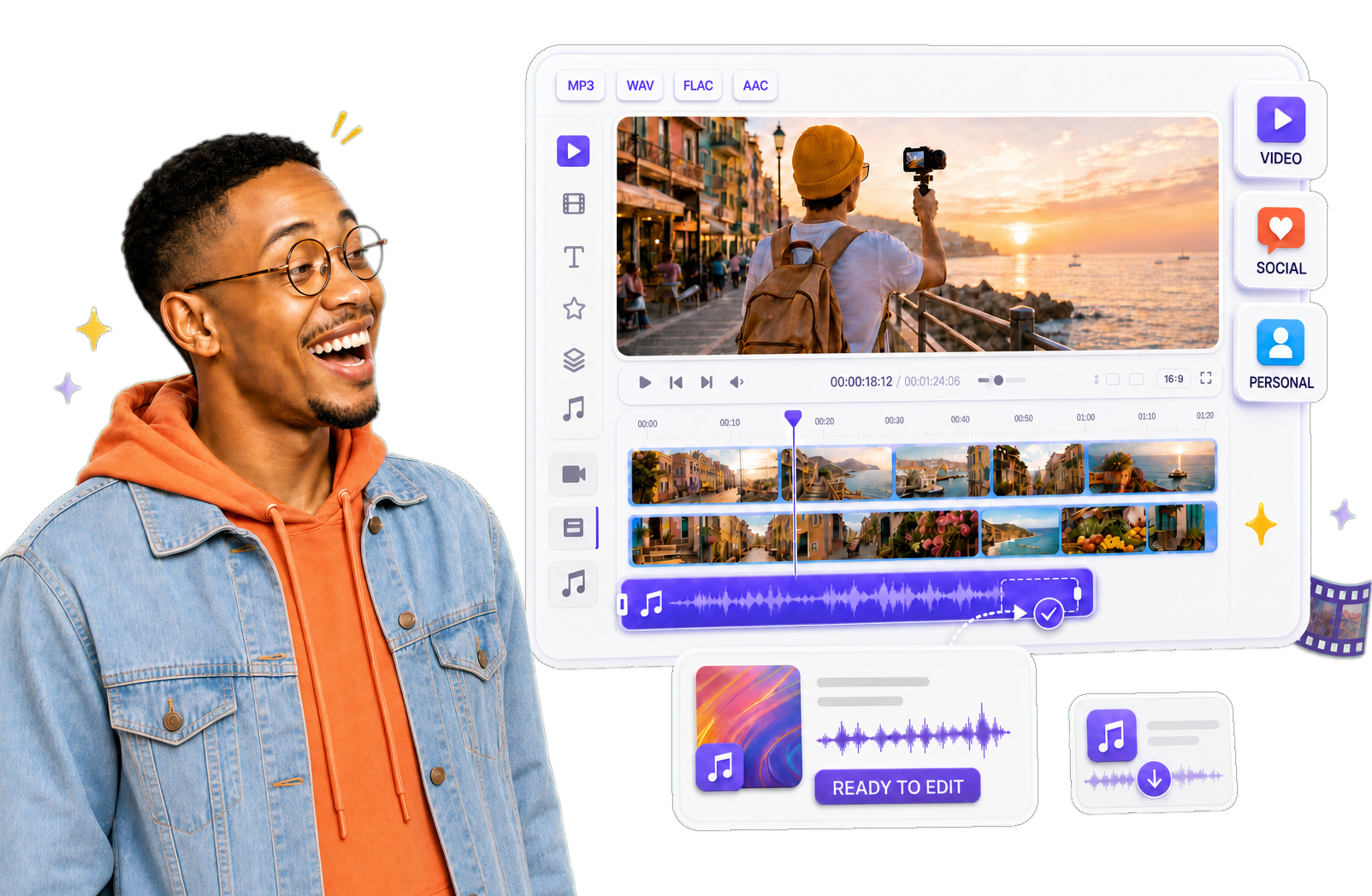Select the Text tool icon
The height and width of the screenshot is (896, 1372).
pyautogui.click(x=574, y=256)
